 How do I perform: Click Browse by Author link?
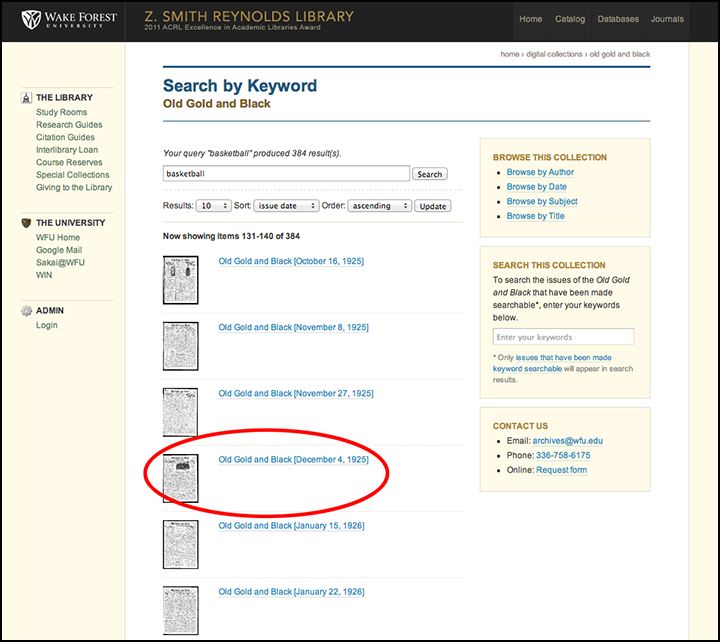[540, 172]
